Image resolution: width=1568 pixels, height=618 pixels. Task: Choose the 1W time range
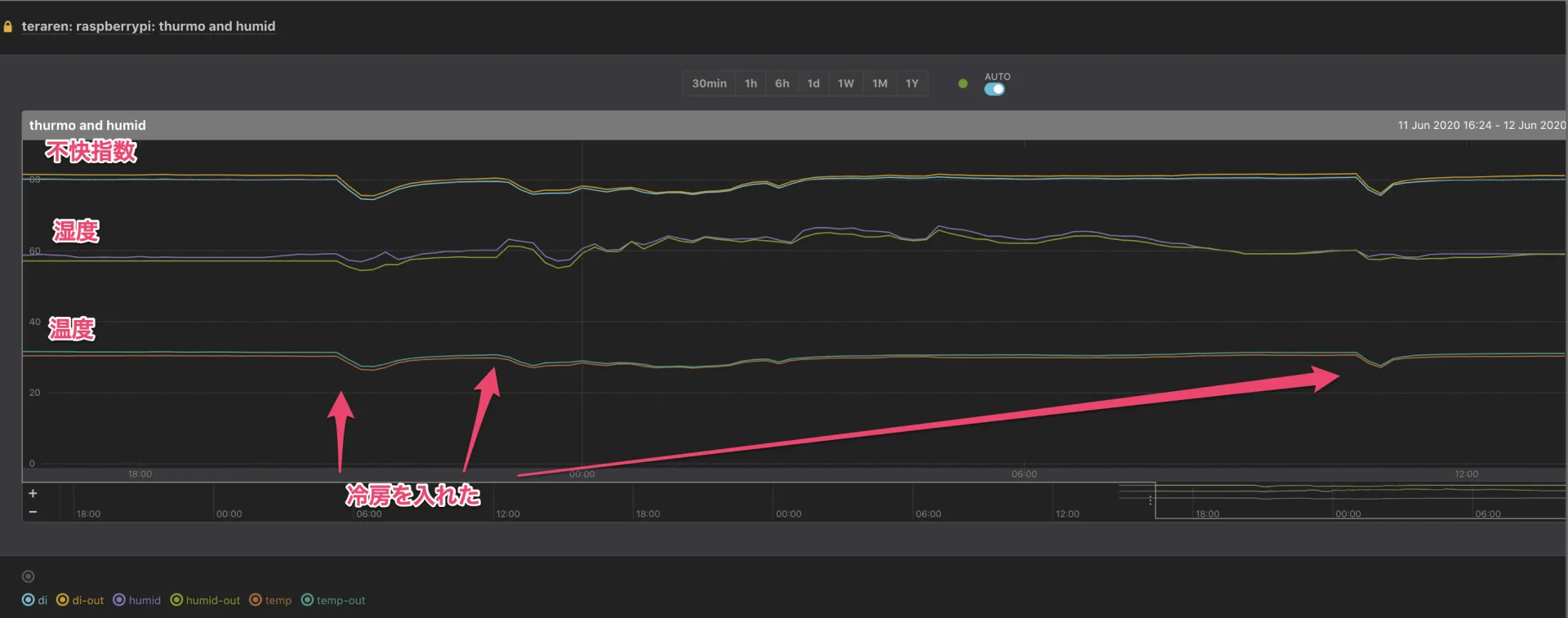[x=845, y=83]
